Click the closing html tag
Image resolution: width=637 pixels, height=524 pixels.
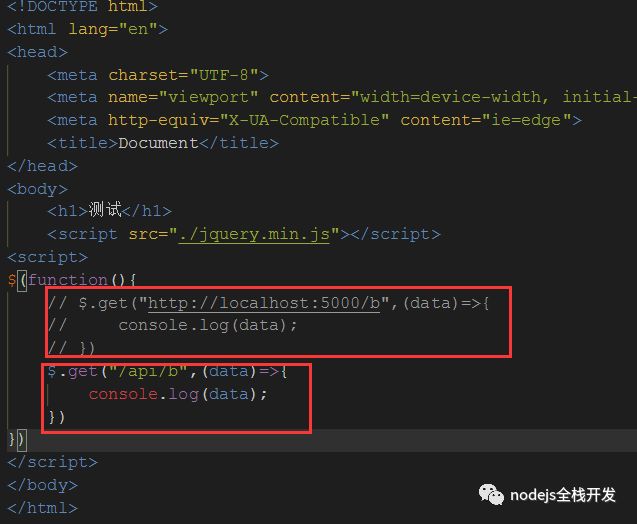pos(42,508)
